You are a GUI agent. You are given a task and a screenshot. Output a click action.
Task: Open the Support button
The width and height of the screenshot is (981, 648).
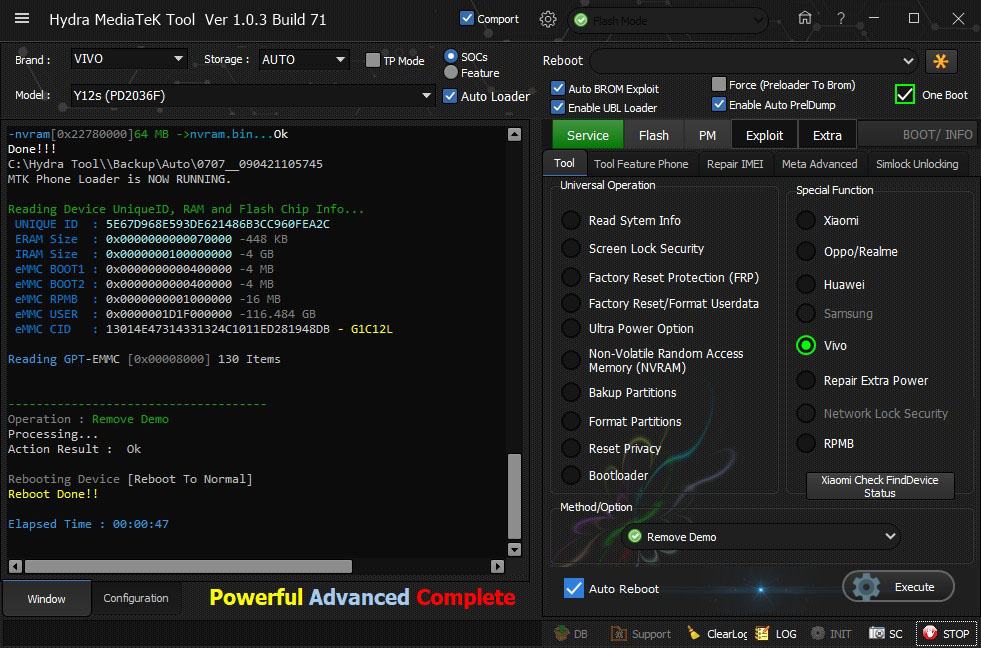pos(641,634)
